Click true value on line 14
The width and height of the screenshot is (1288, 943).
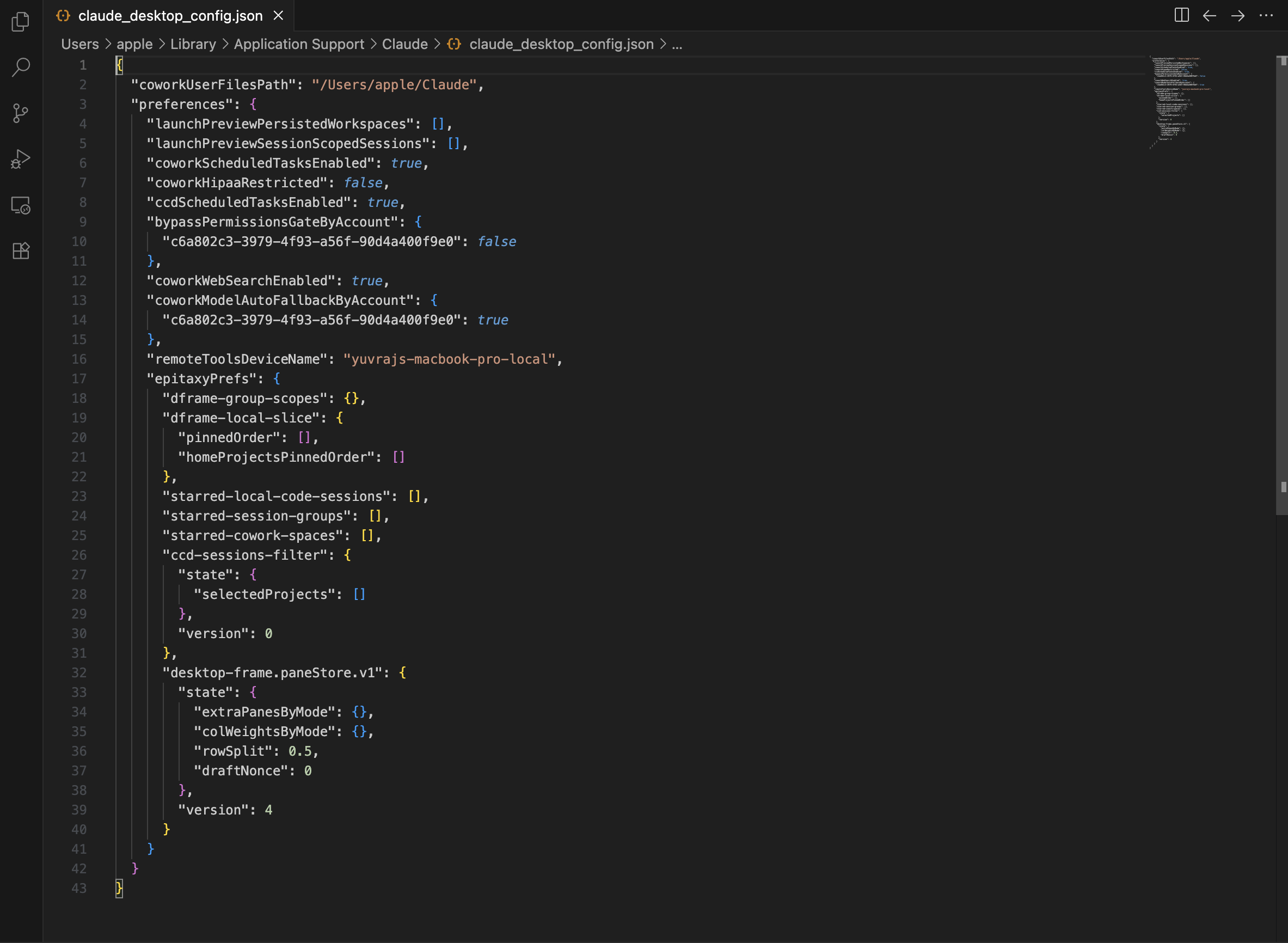click(493, 320)
